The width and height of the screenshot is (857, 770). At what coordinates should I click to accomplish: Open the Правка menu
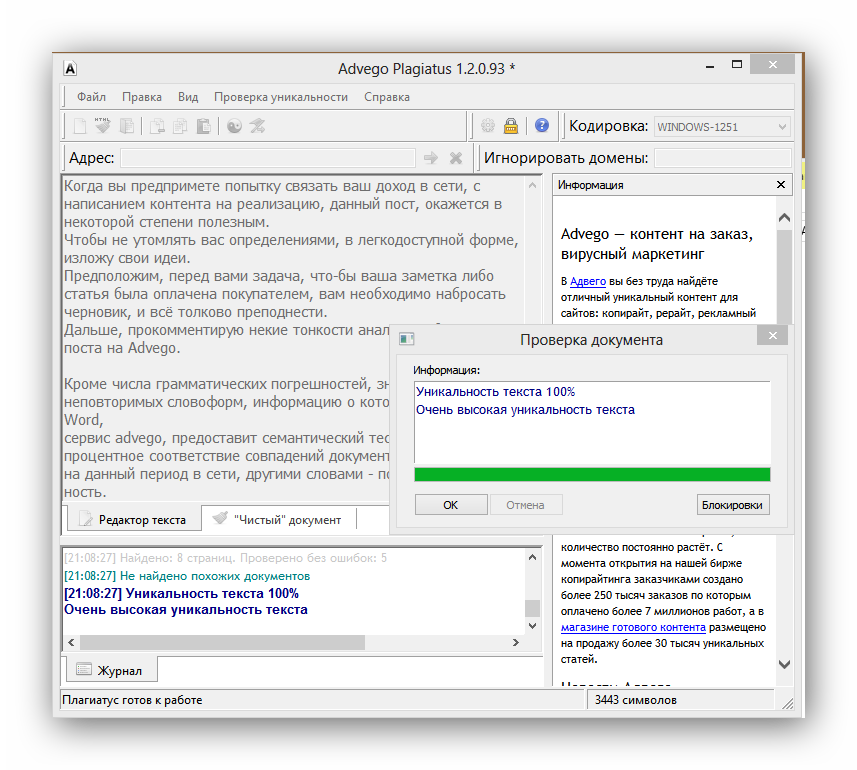[142, 97]
